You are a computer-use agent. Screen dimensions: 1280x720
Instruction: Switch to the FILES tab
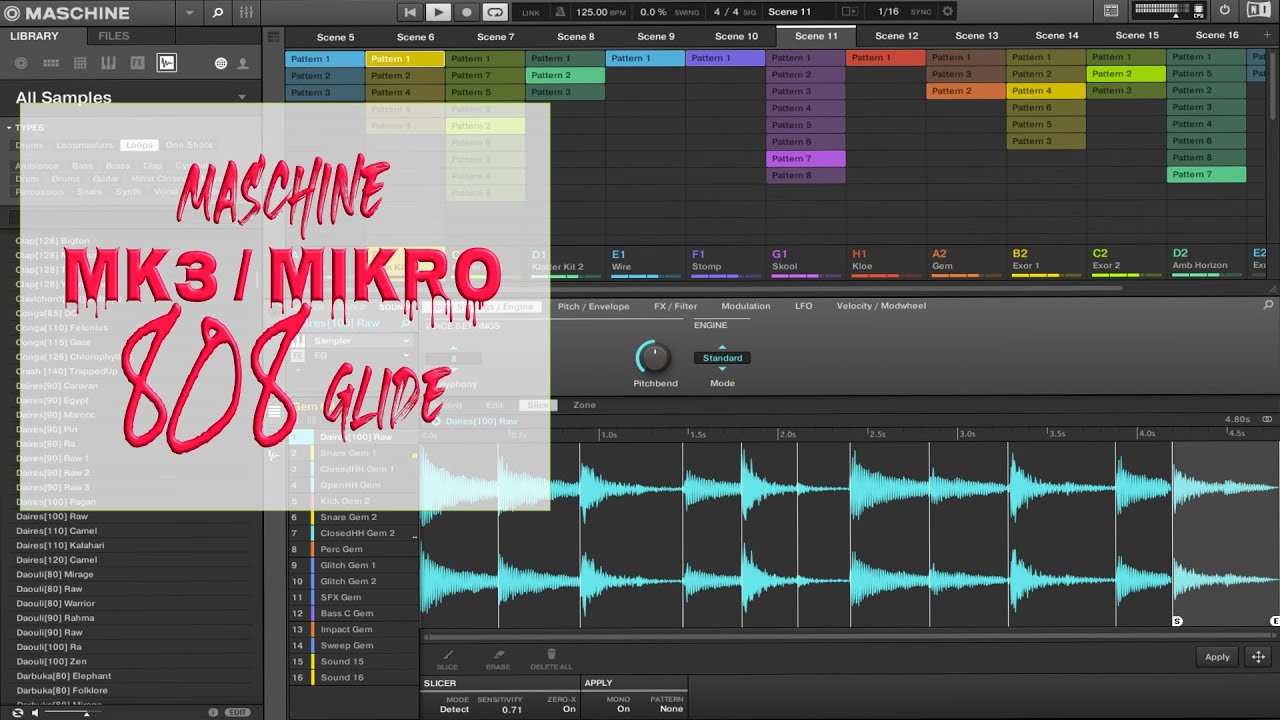(114, 36)
